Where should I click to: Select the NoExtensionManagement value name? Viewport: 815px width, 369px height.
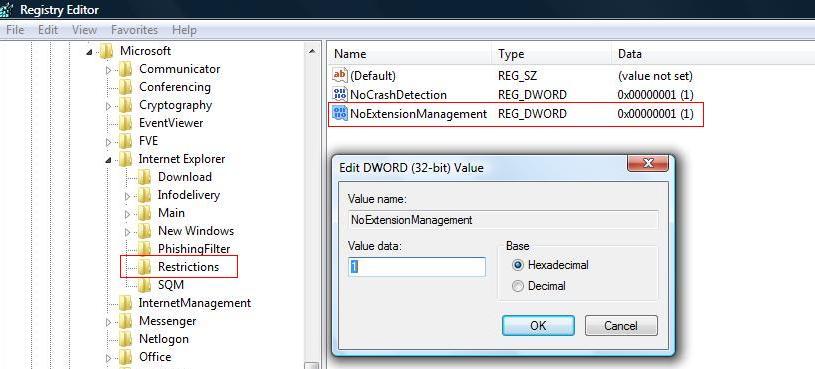point(418,113)
